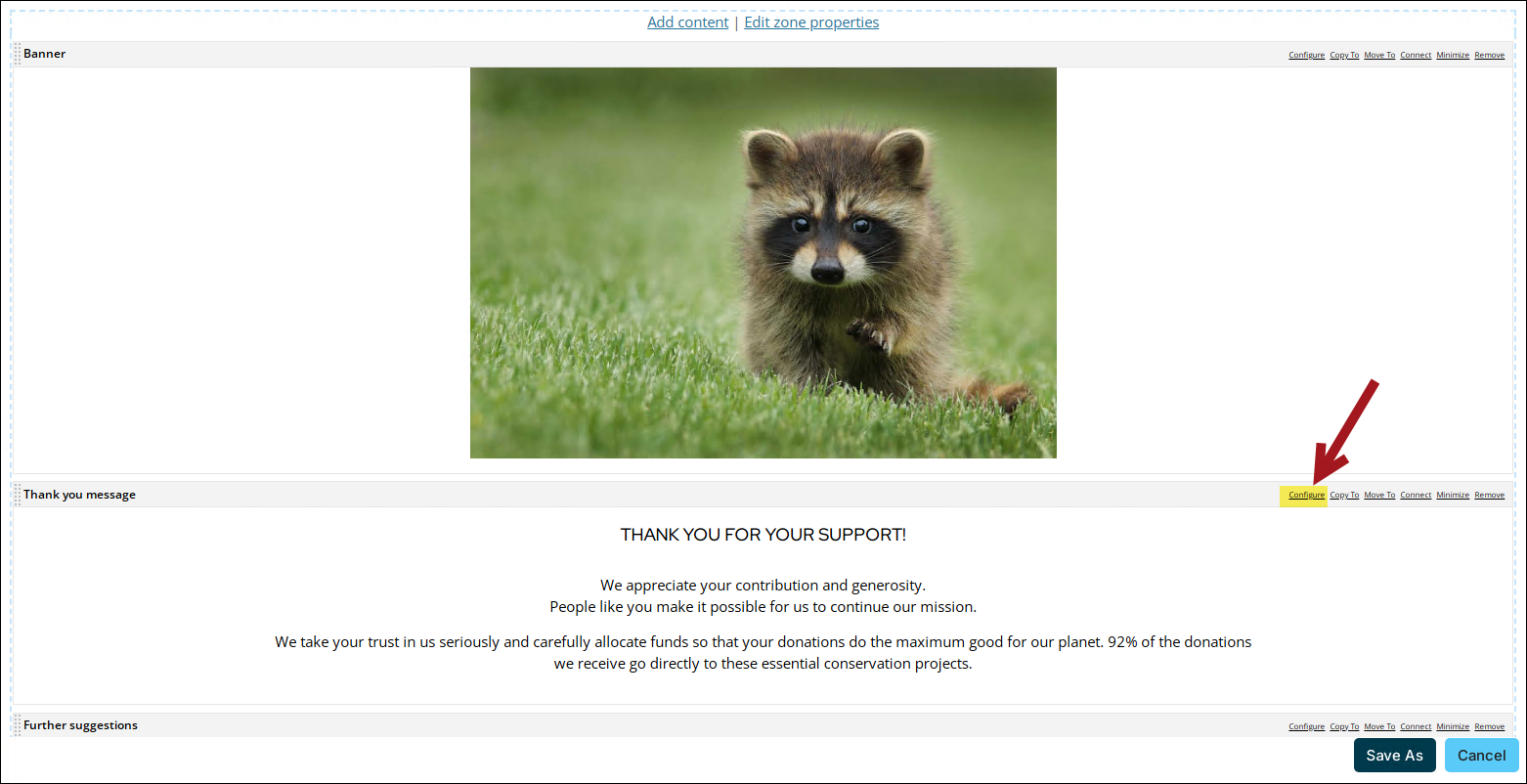Click Move To on the Banner part
Image resolution: width=1527 pixels, height=784 pixels.
coord(1379,55)
